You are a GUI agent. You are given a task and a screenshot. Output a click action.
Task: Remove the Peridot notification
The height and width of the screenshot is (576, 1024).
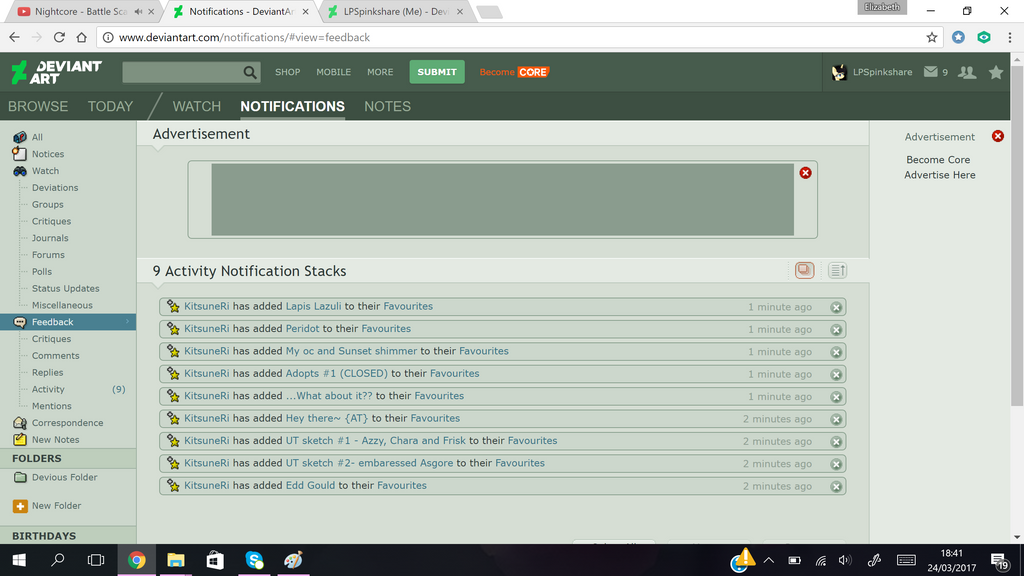tap(836, 329)
